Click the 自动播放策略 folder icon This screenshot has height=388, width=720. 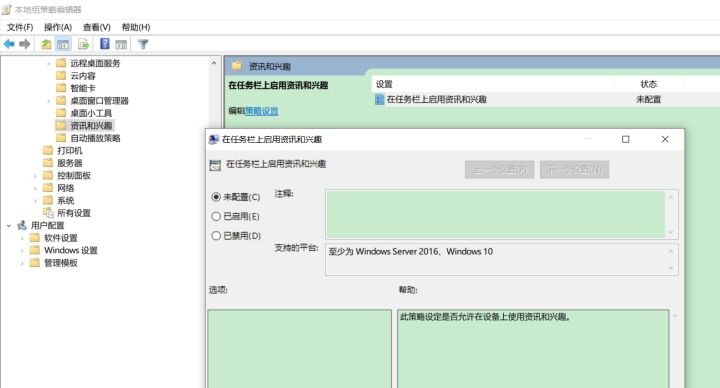point(61,138)
